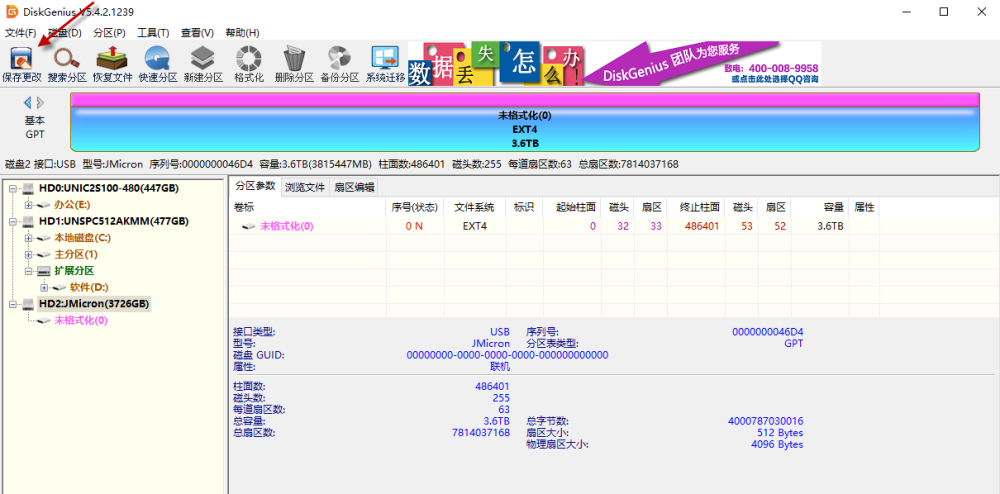Open the 搜索分区 tool
The image size is (1000, 494).
click(x=67, y=64)
